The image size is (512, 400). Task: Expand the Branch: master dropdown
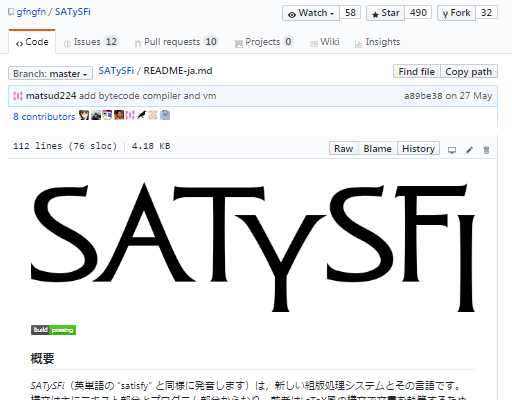[x=50, y=73]
